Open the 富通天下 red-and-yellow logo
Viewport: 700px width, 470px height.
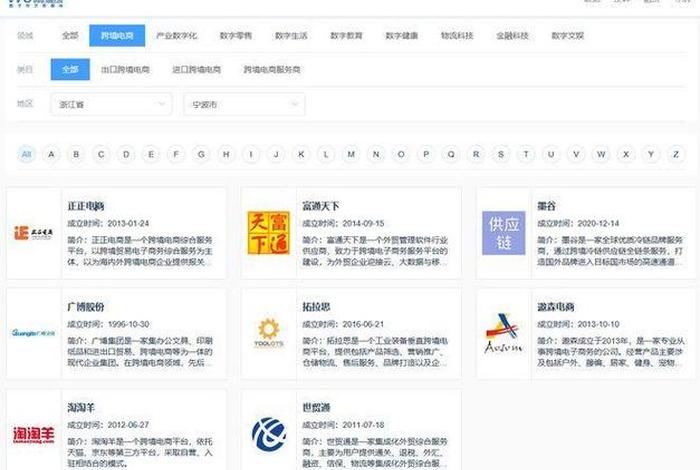268,233
